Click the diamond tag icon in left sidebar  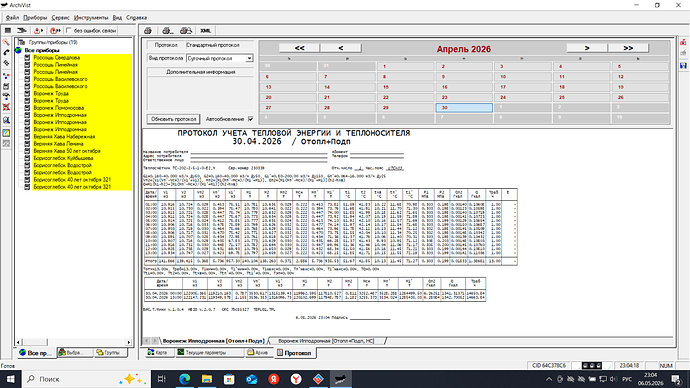point(6,63)
